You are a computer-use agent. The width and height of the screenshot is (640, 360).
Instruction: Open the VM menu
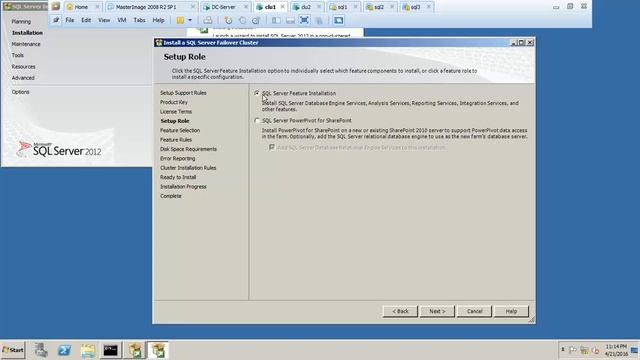(x=122, y=20)
